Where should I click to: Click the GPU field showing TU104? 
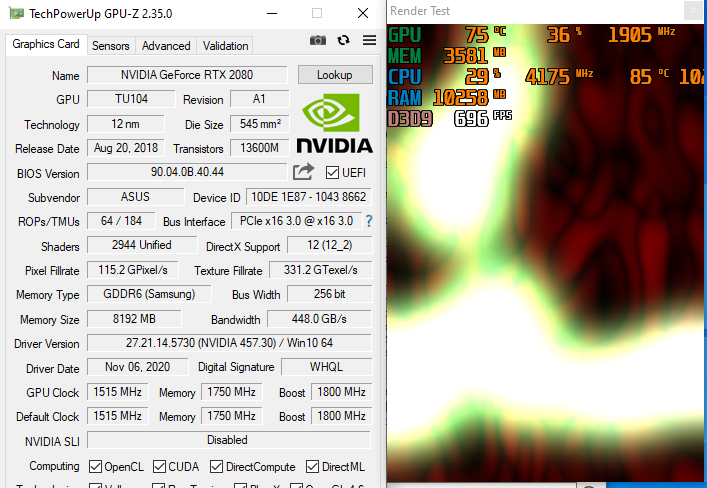(131, 99)
